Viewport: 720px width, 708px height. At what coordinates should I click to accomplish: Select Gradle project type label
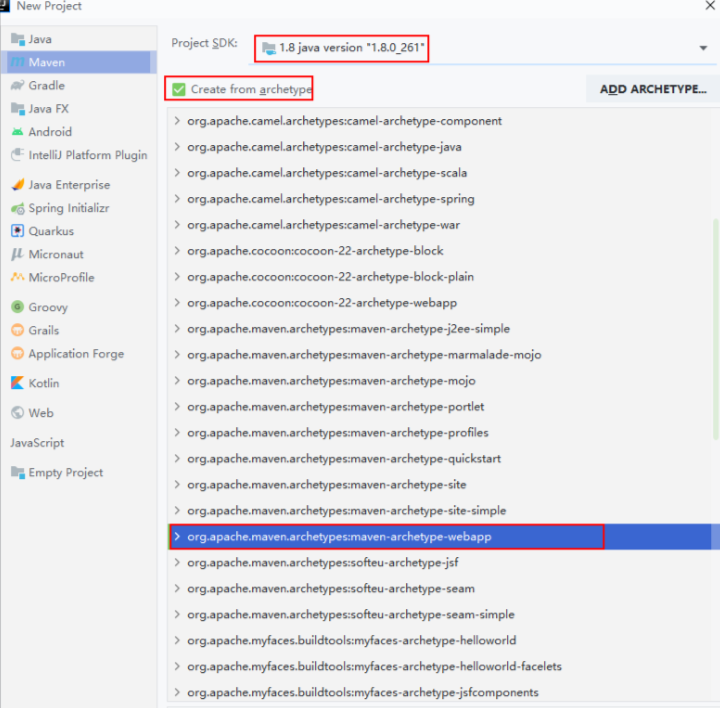(46, 85)
